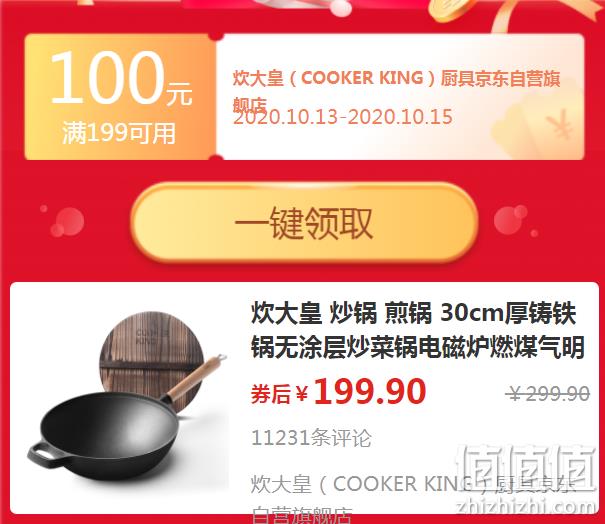Open the store name link below reviews
Screen dimensions: 605x524
click(x=413, y=498)
